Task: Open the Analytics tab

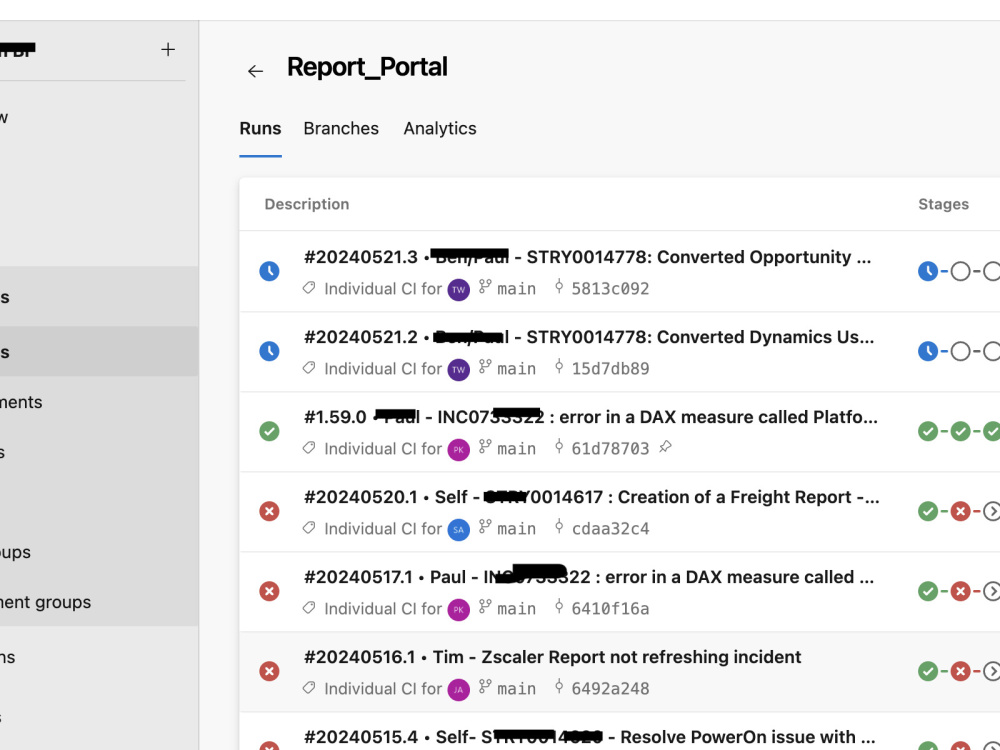Action: point(440,128)
